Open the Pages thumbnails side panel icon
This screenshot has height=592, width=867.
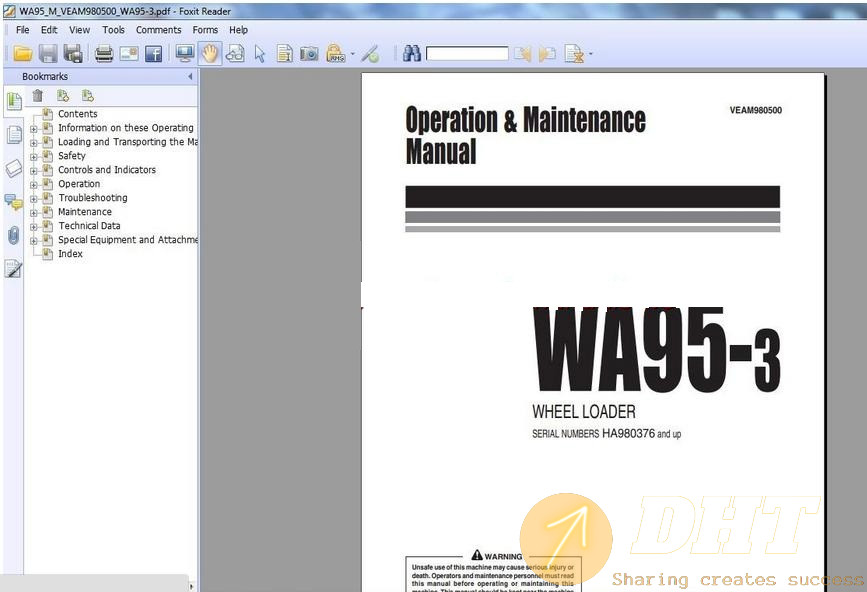pos(14,134)
